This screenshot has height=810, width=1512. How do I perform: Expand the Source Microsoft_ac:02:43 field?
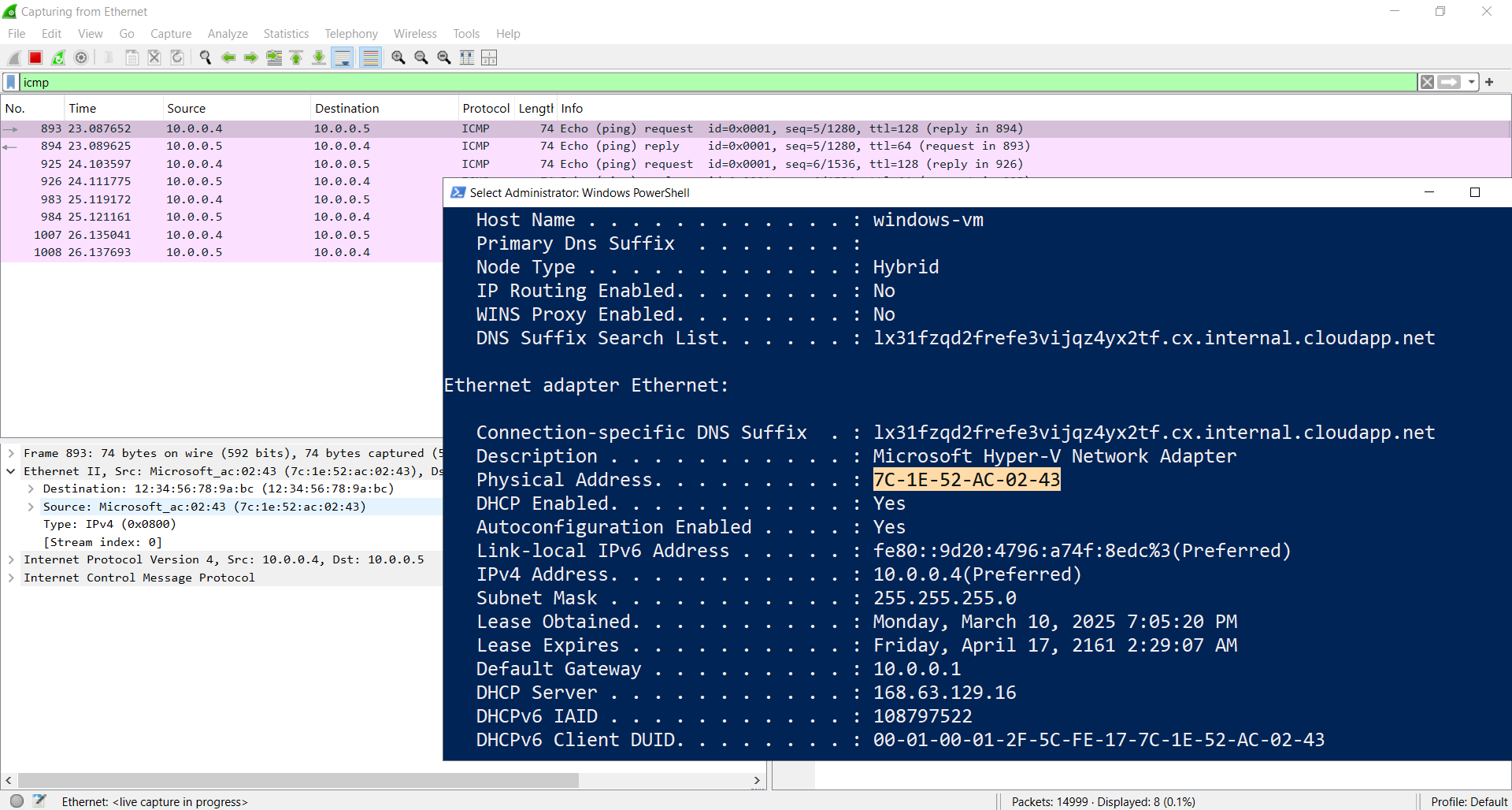[31, 507]
